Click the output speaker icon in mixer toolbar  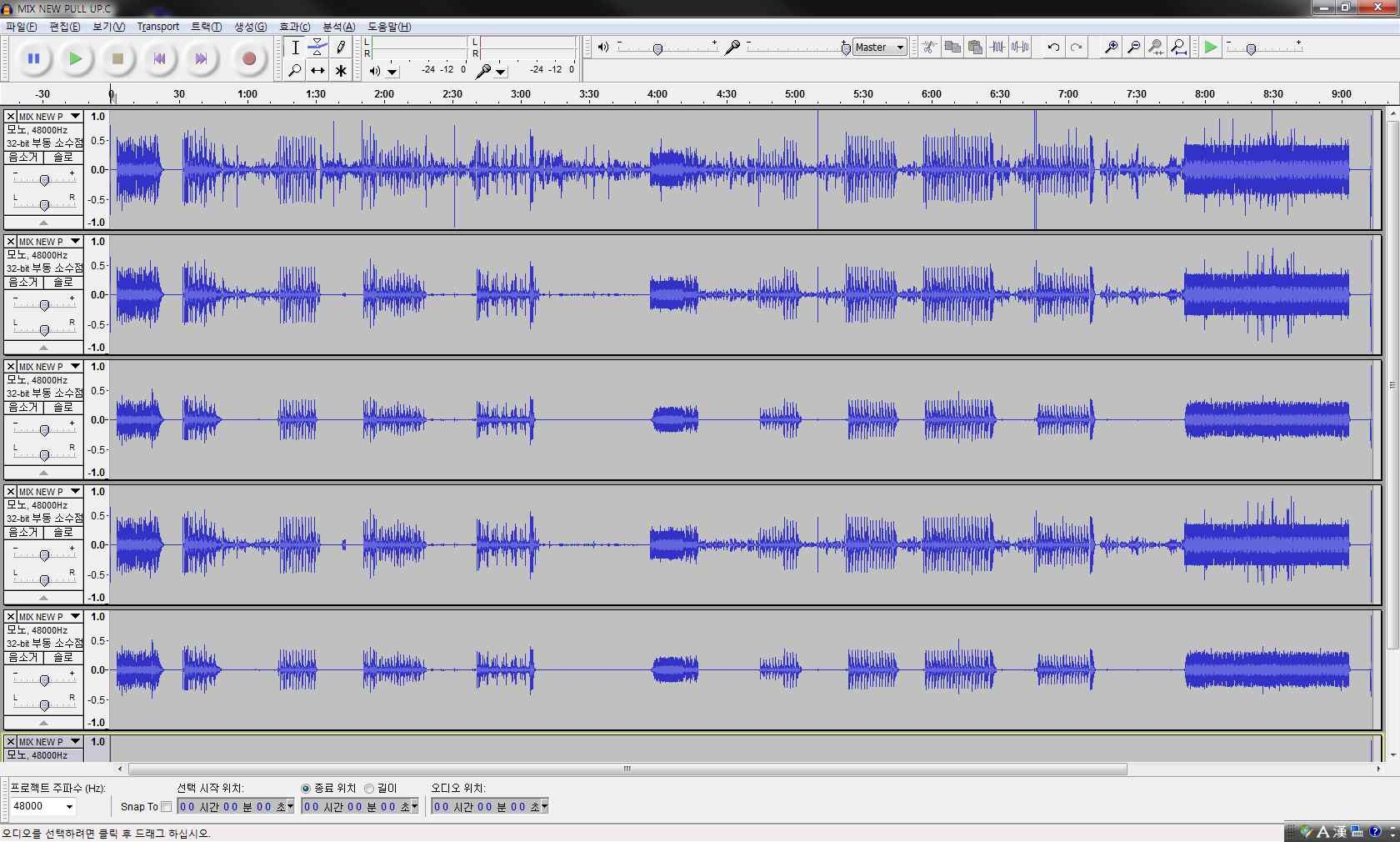(602, 47)
